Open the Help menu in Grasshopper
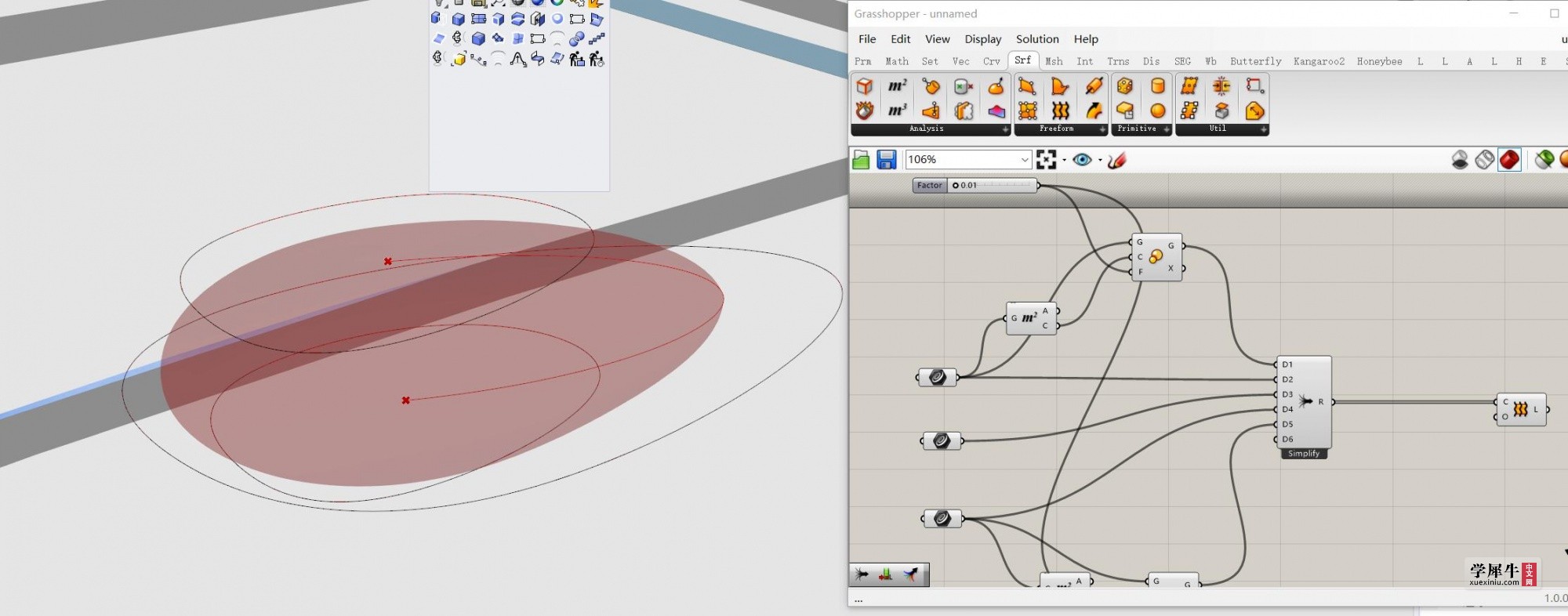Viewport: 1568px width, 616px height. (x=1086, y=39)
